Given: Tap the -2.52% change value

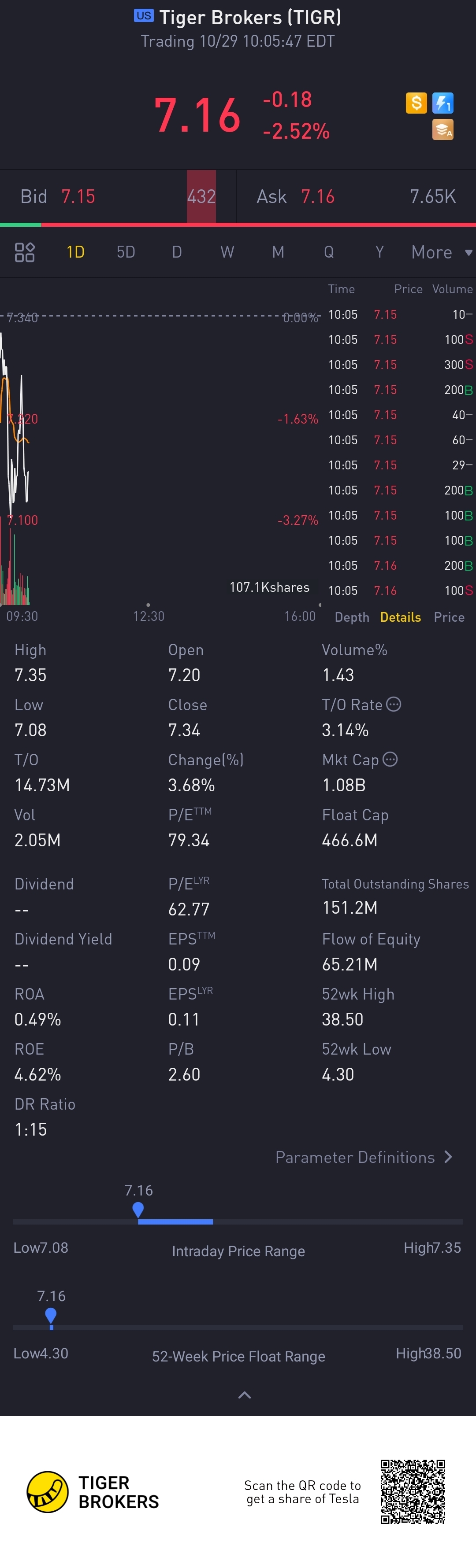Looking at the screenshot, I should pos(296,131).
